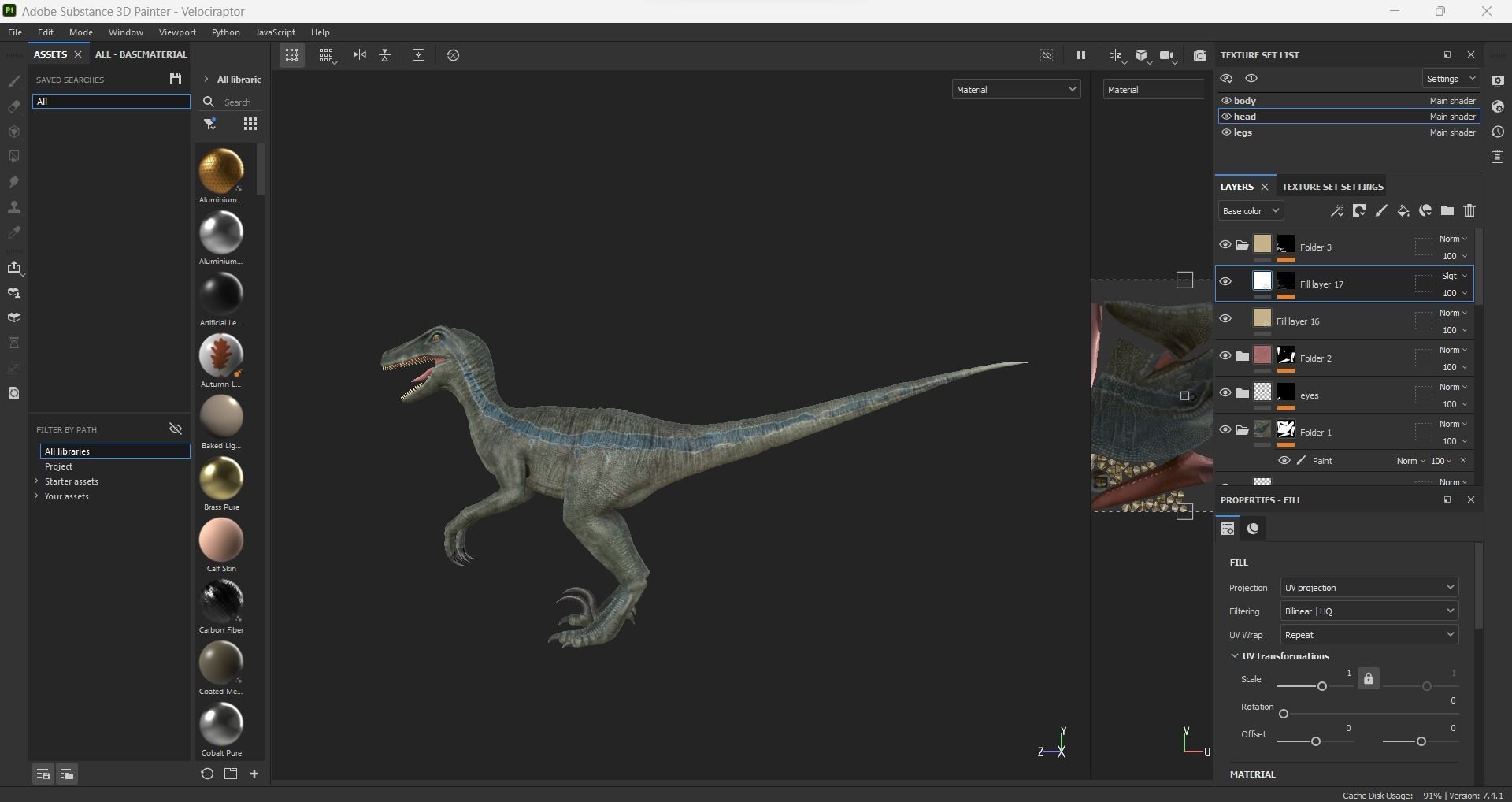Delete selected layer with trash icon
Image resolution: width=1512 pixels, height=802 pixels.
(x=1469, y=210)
